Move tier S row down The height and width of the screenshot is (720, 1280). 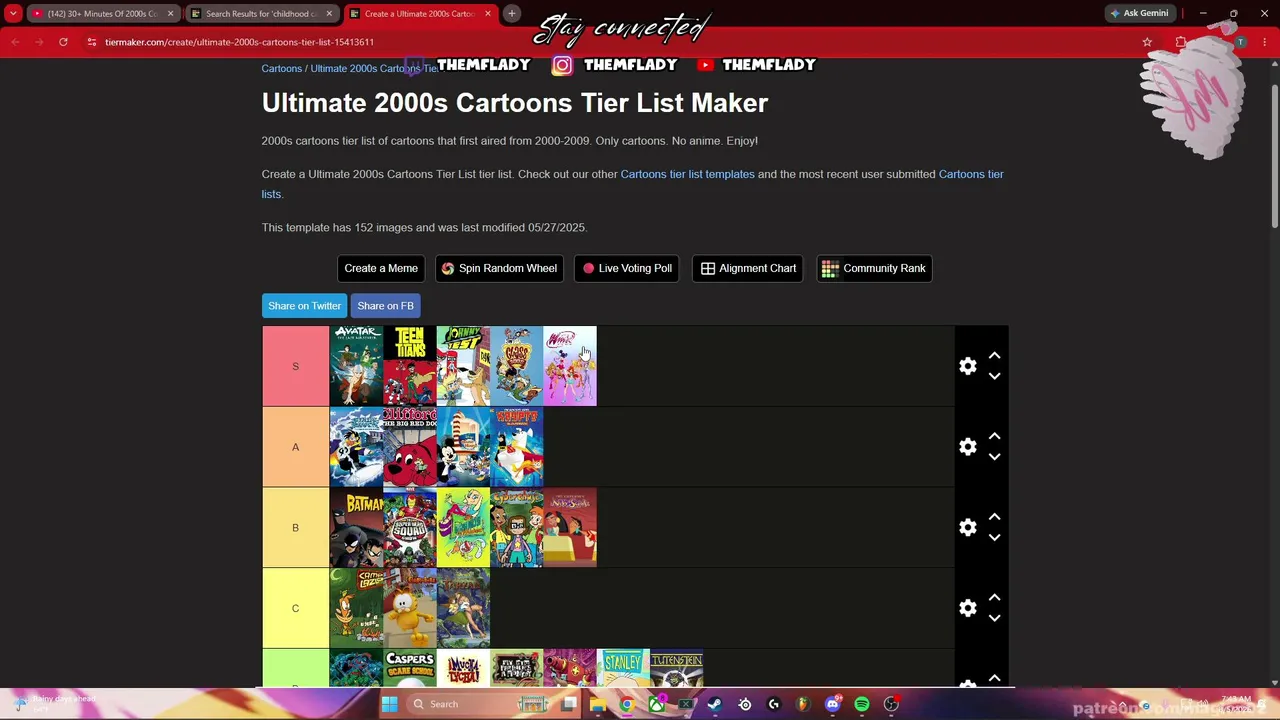(994, 376)
